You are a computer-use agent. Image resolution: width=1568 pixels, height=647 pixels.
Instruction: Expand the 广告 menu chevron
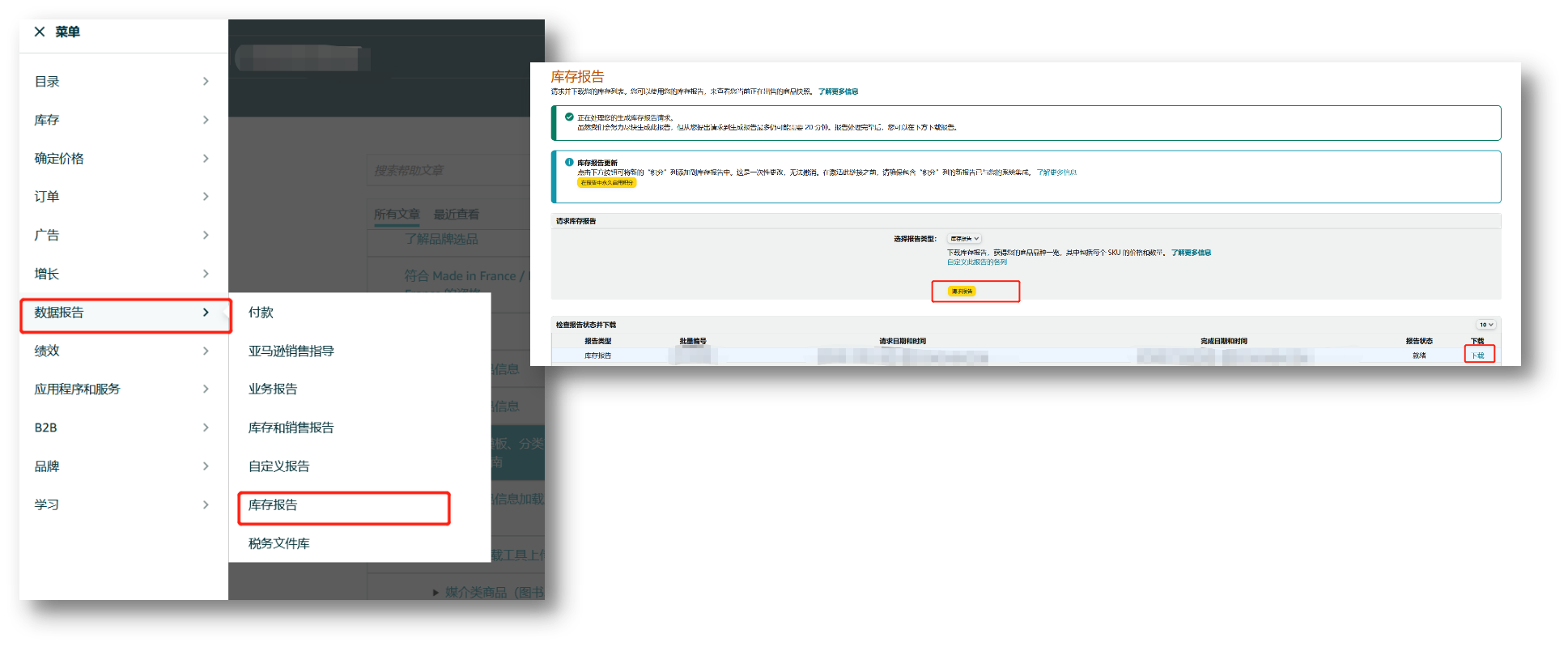[206, 235]
